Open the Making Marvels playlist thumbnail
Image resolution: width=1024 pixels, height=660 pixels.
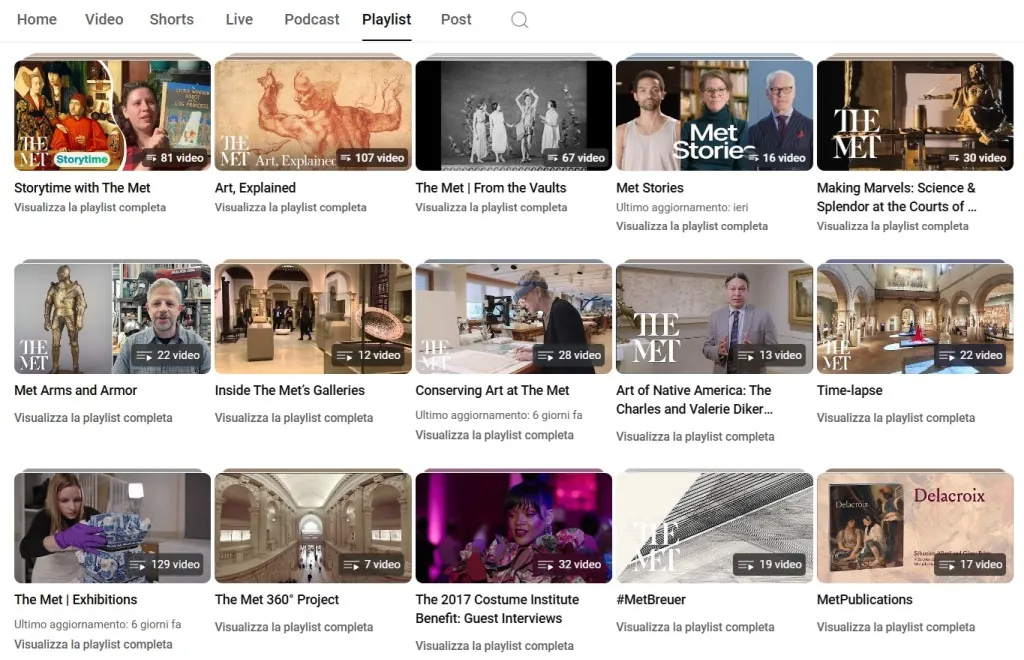[x=914, y=113]
